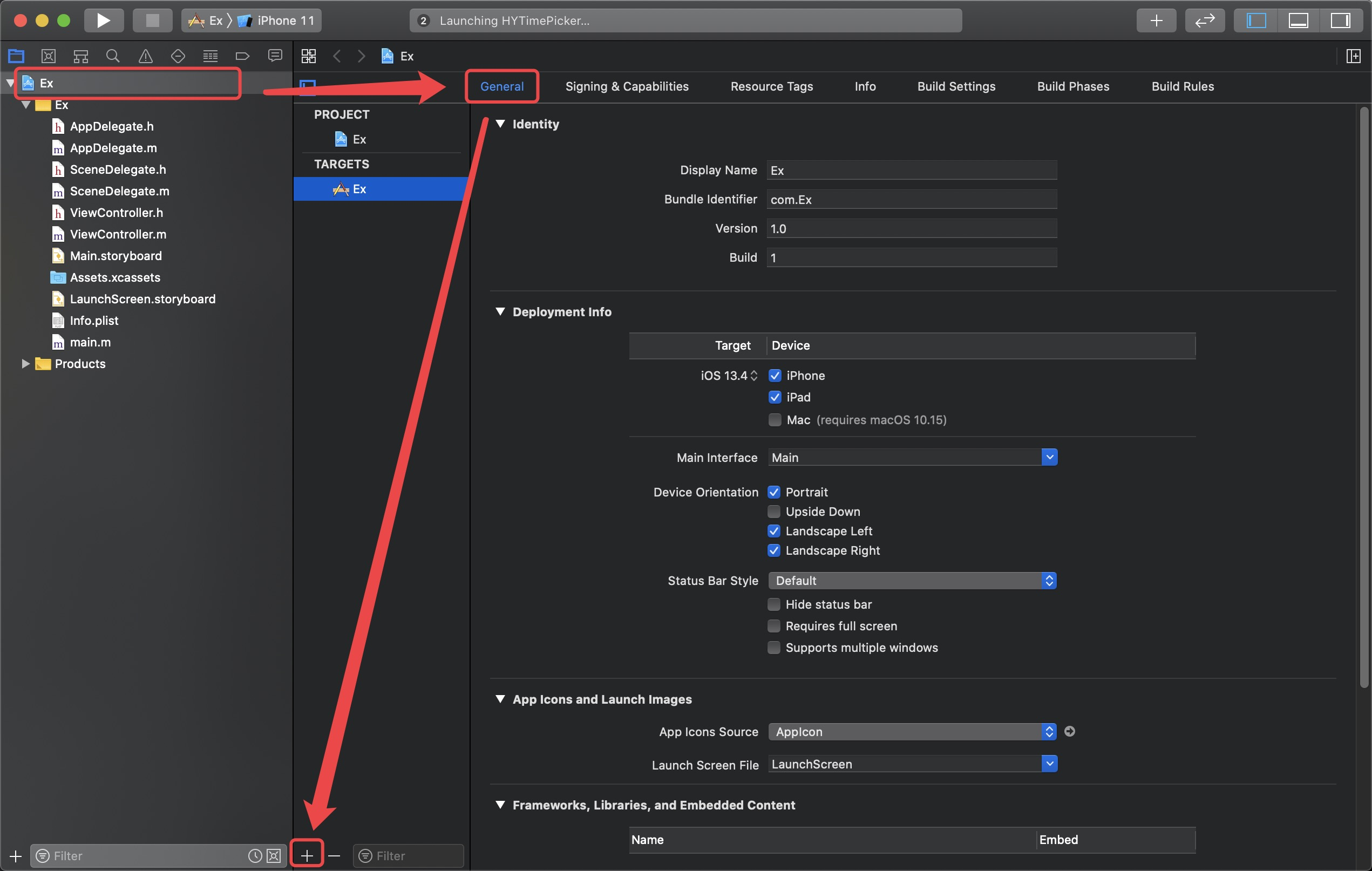Check the Upside Down orientation
The image size is (1372, 871).
coord(773,511)
